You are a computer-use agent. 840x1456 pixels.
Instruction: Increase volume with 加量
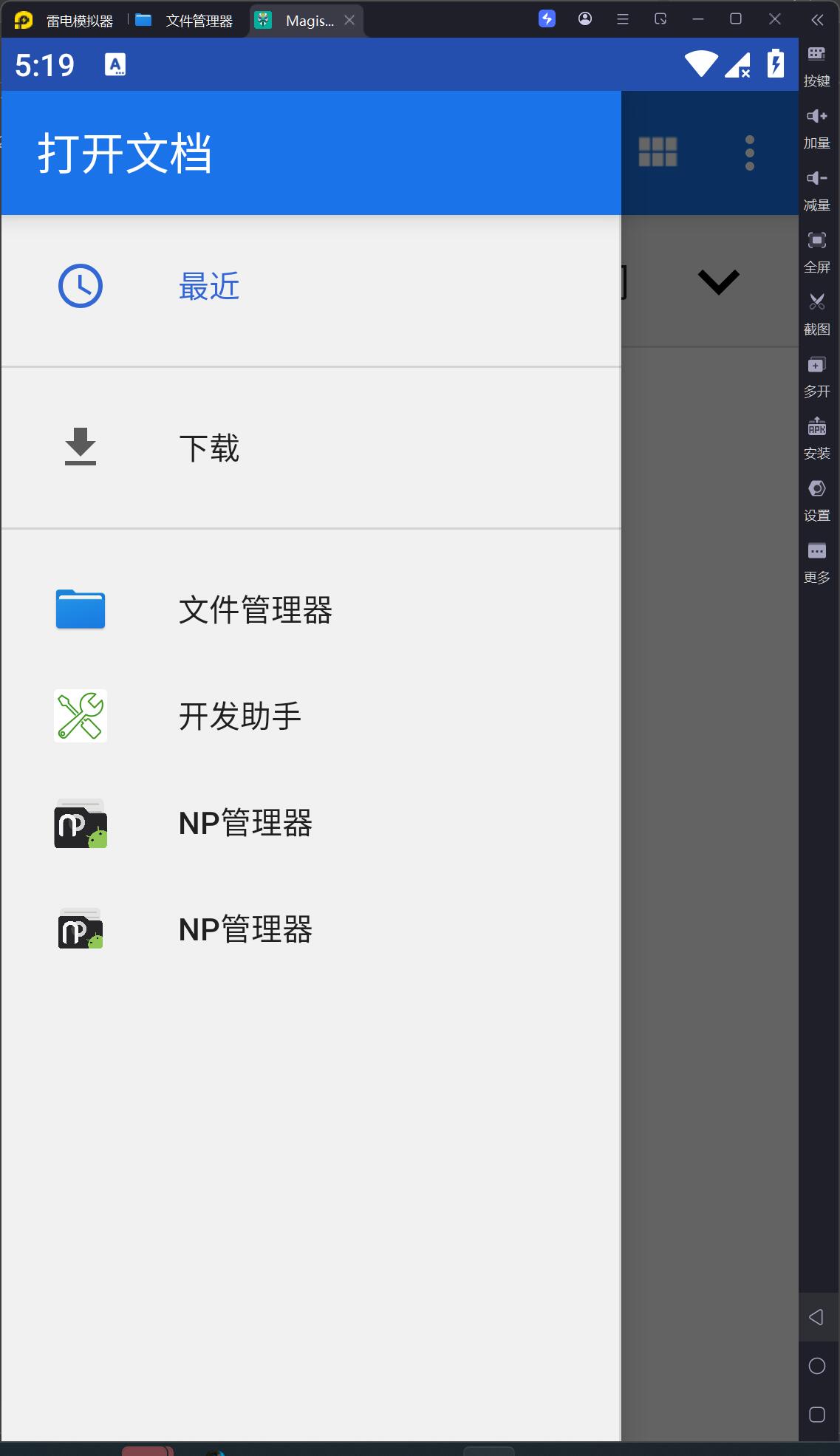[x=817, y=128]
